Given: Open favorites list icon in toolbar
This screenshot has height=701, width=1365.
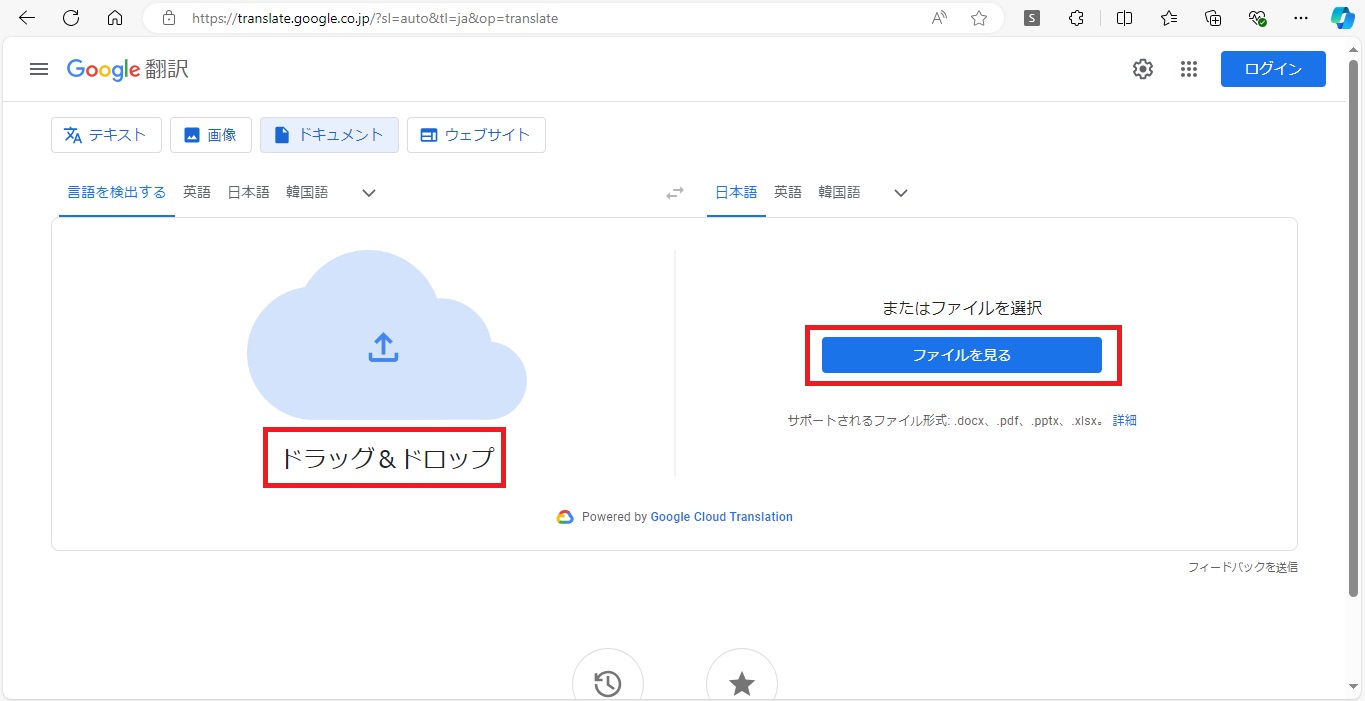Looking at the screenshot, I should coord(1169,18).
